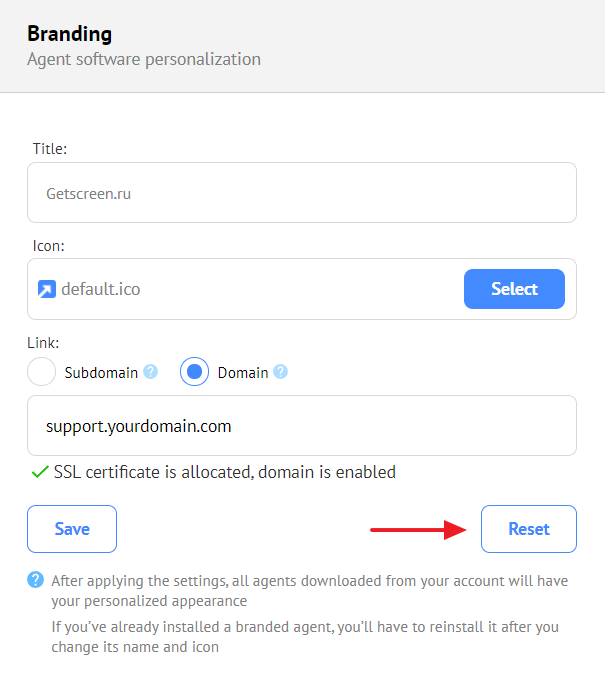Click the Branding heading

pyautogui.click(x=70, y=34)
